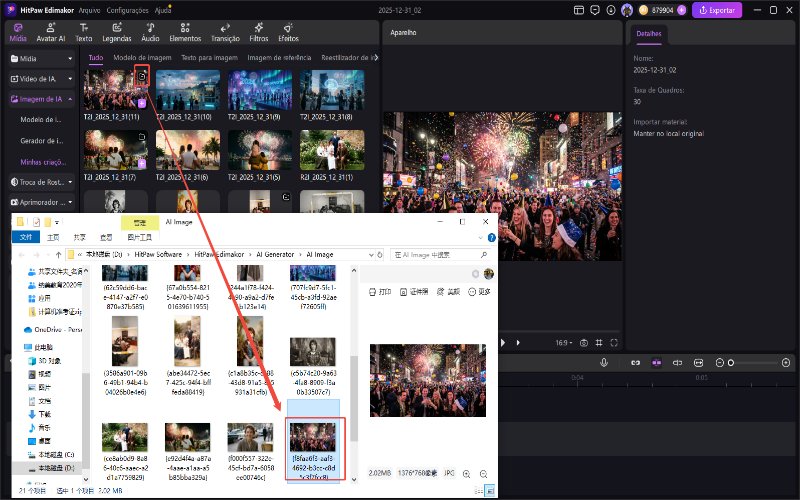
Task: Click the timeline zoom-in plus icon
Action: tap(786, 363)
